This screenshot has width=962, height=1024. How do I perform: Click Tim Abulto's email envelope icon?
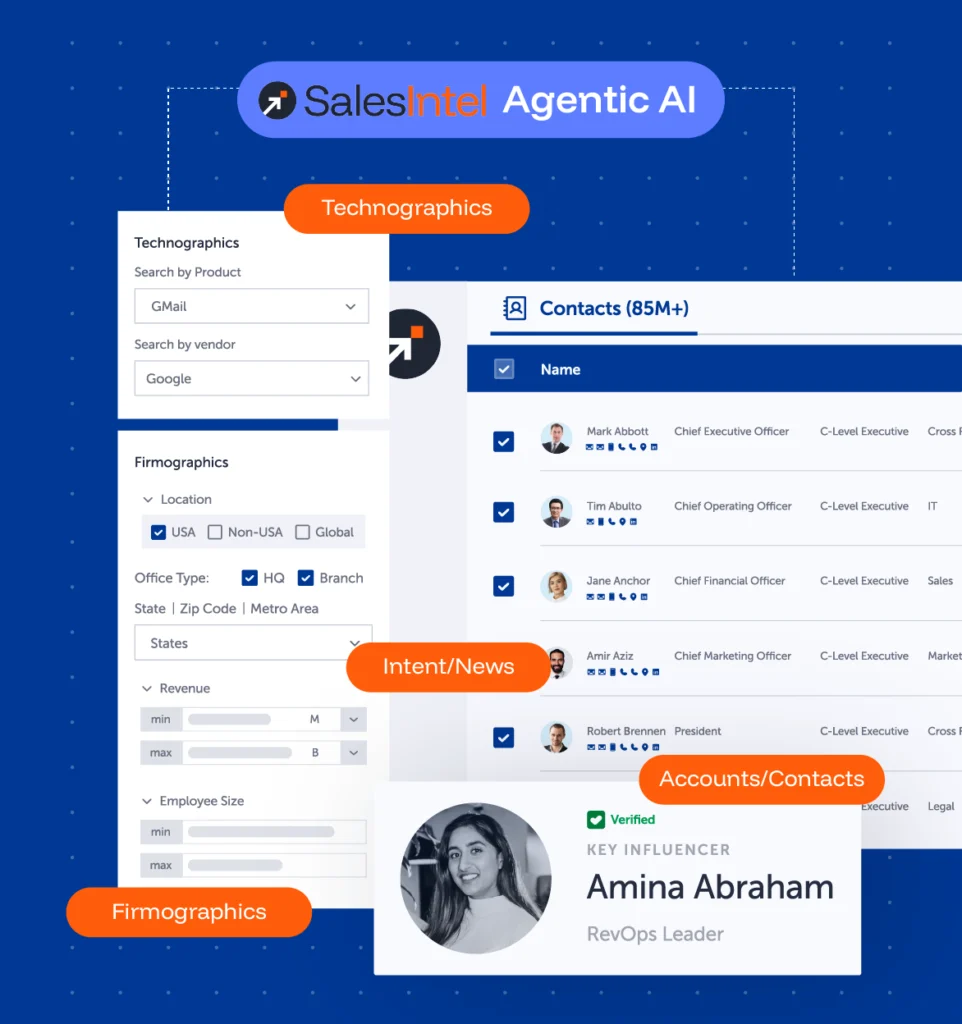(x=590, y=522)
